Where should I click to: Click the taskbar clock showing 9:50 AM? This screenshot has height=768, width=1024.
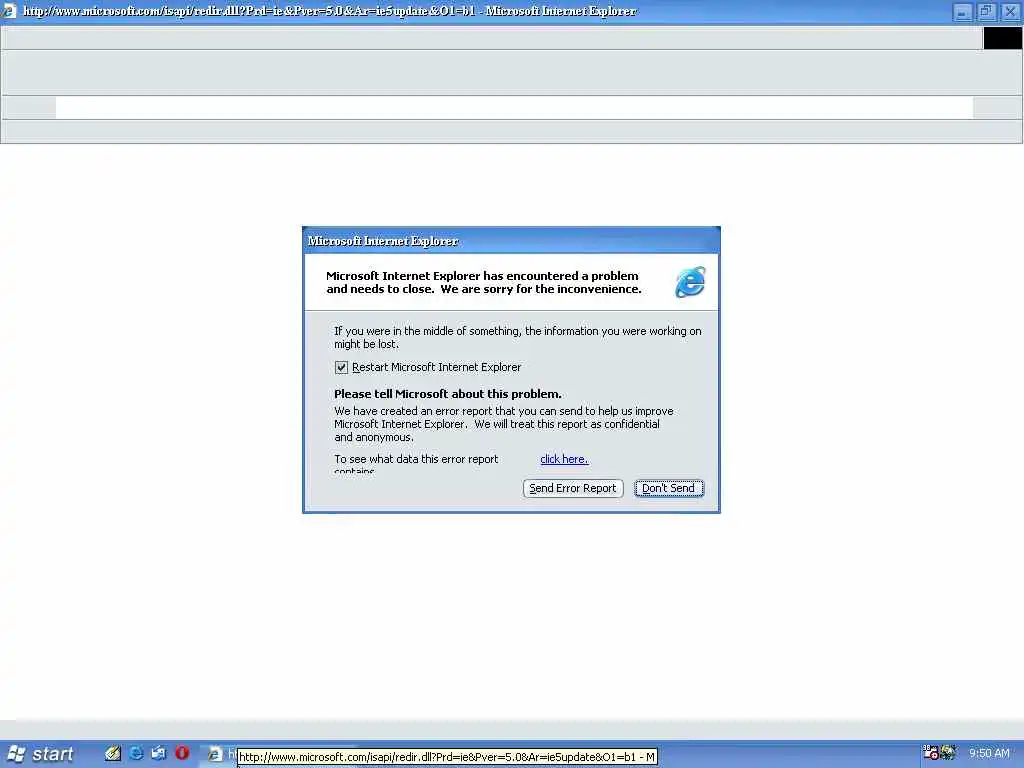pyautogui.click(x=989, y=754)
